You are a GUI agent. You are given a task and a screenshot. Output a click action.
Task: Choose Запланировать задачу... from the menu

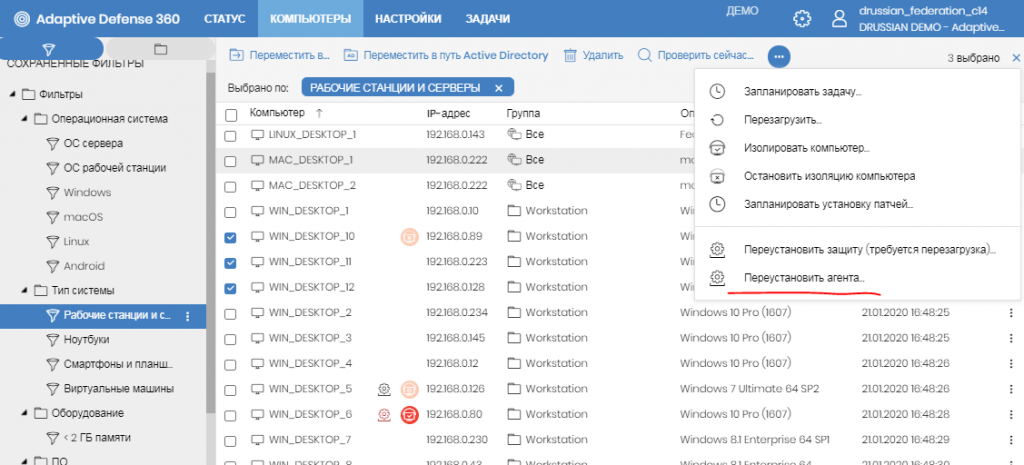coord(803,91)
